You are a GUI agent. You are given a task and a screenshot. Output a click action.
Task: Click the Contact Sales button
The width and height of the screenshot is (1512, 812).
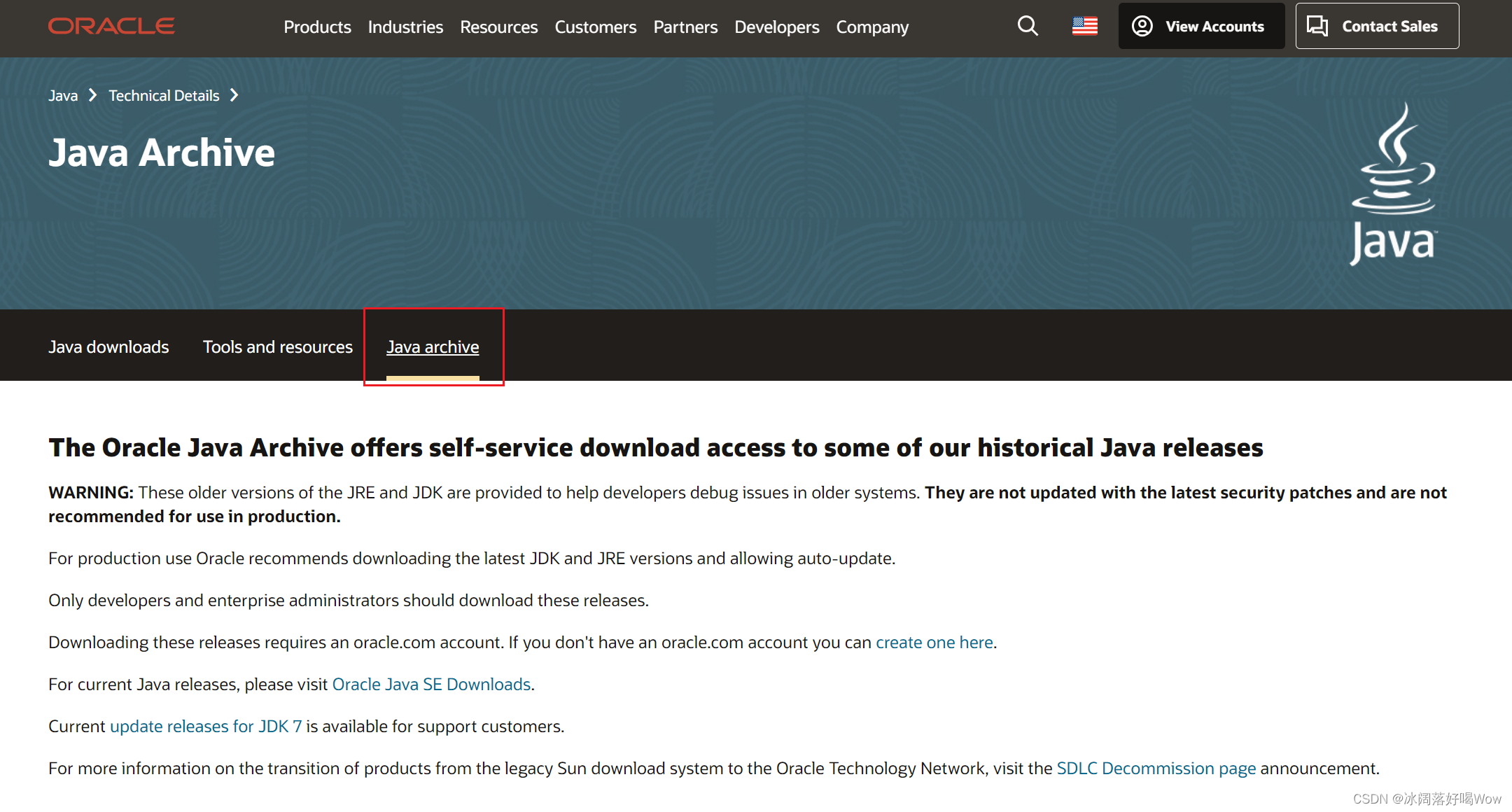click(x=1377, y=27)
